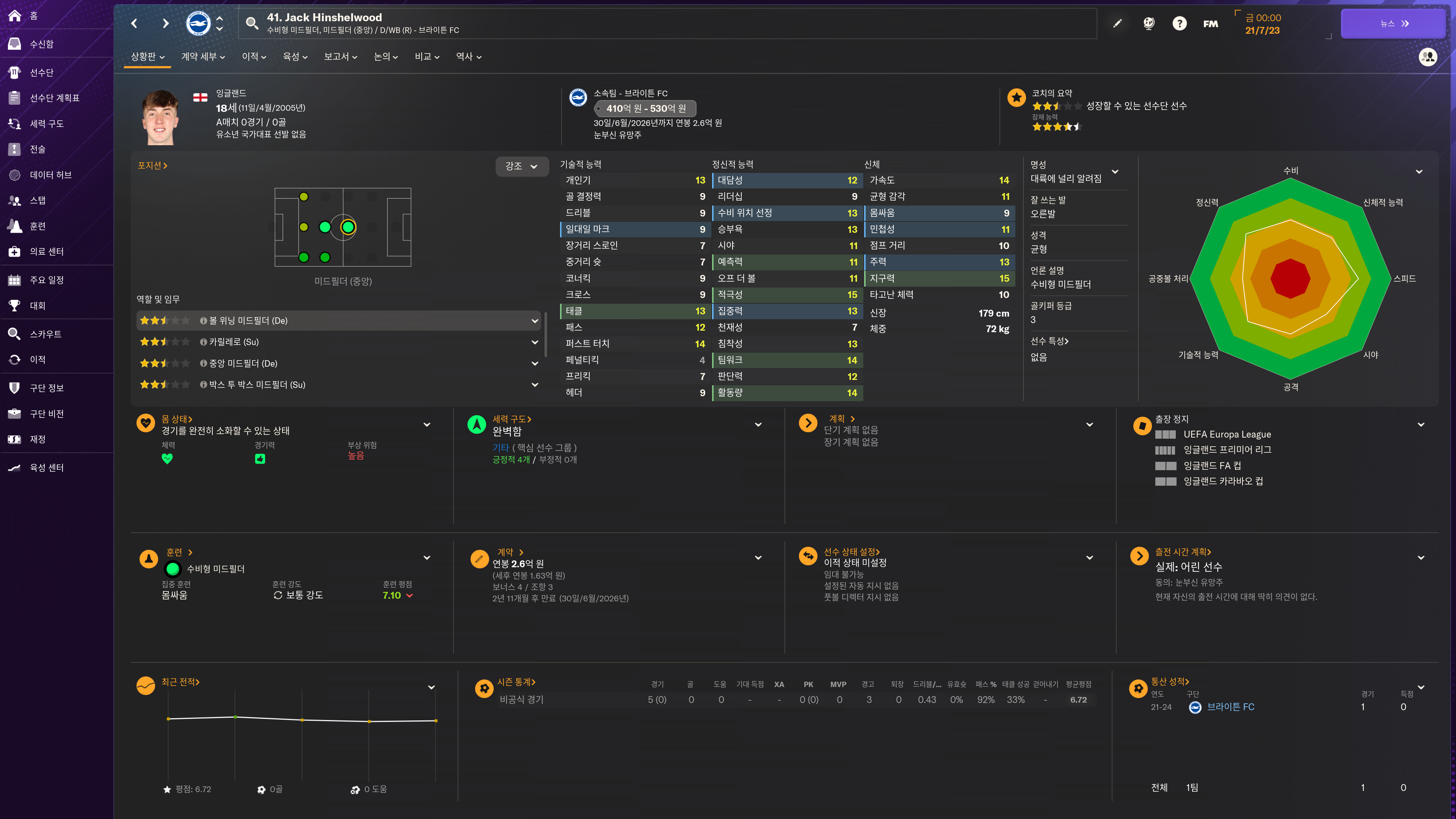Click the pencil edit icon in top bar
The image size is (1456, 819).
pos(1117,23)
